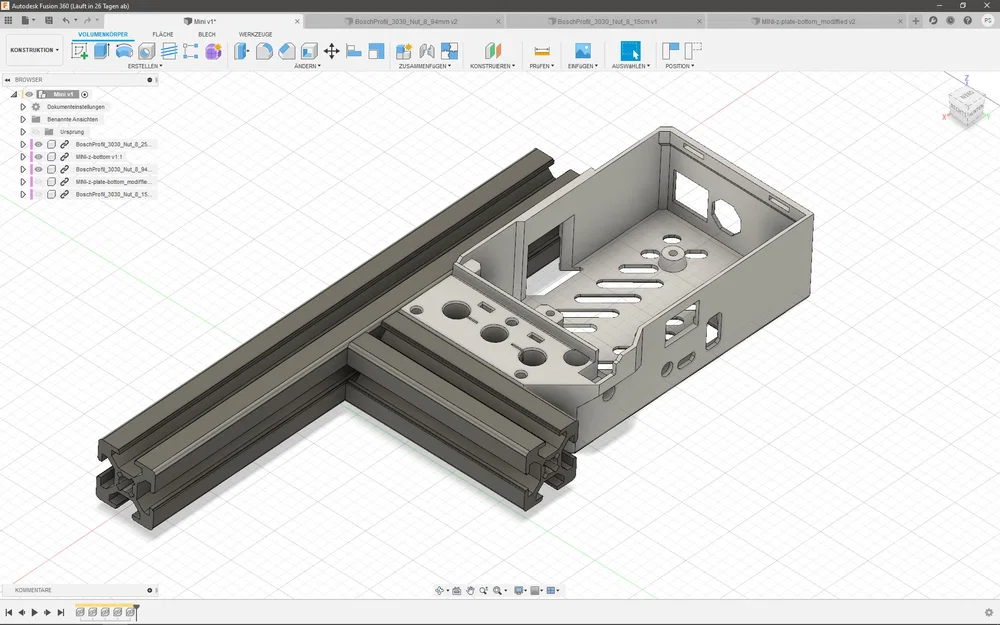
Task: Open a new design tab with plus button
Action: point(916,21)
